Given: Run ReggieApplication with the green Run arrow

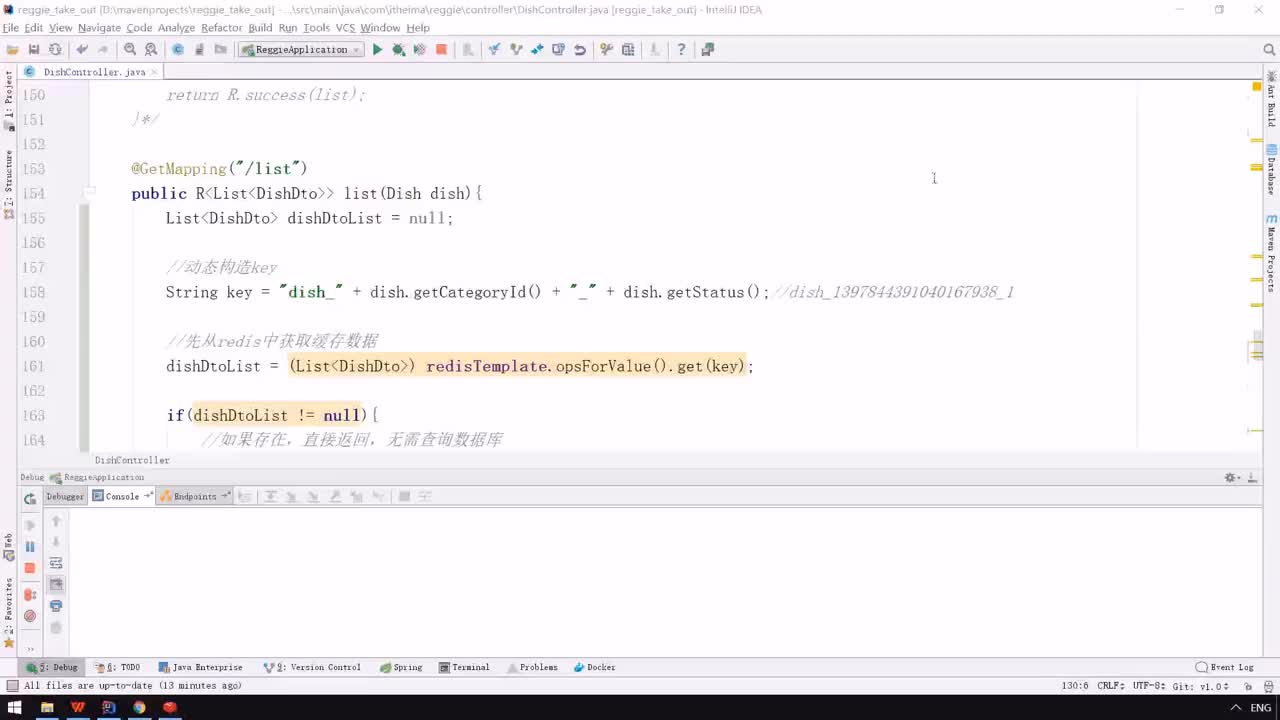Looking at the screenshot, I should tap(377, 49).
